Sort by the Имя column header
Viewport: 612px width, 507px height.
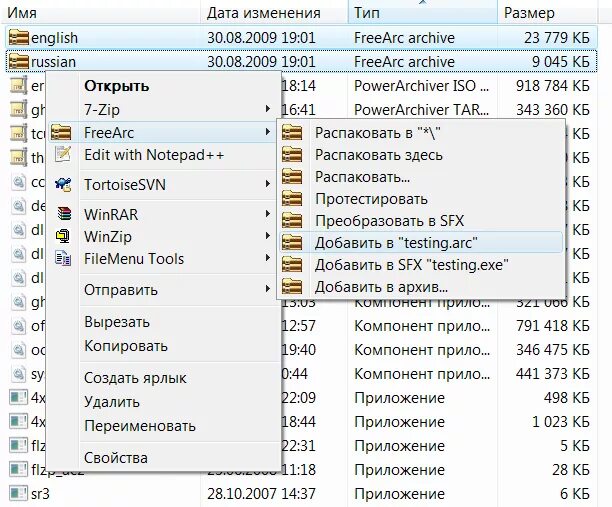[x=101, y=12]
